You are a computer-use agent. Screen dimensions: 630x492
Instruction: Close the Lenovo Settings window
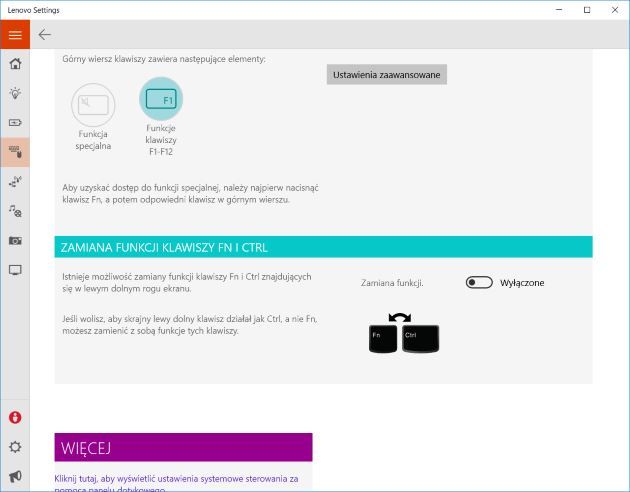(x=615, y=10)
